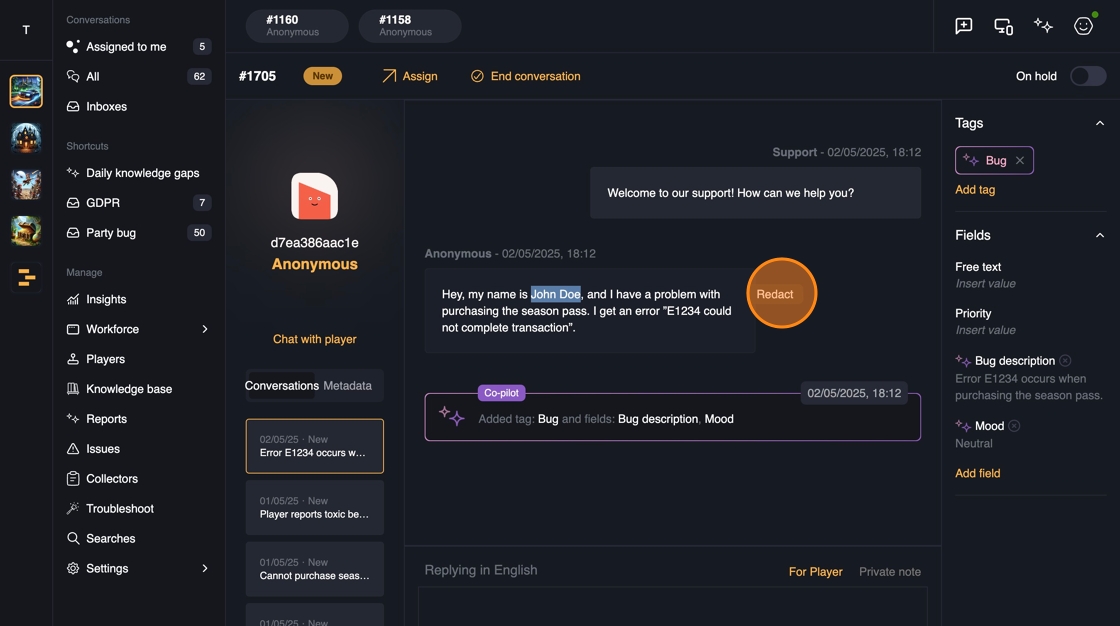The width and height of the screenshot is (1120, 626).
Task: Open conversation "Error E1234 occurs w…"
Action: [314, 446]
